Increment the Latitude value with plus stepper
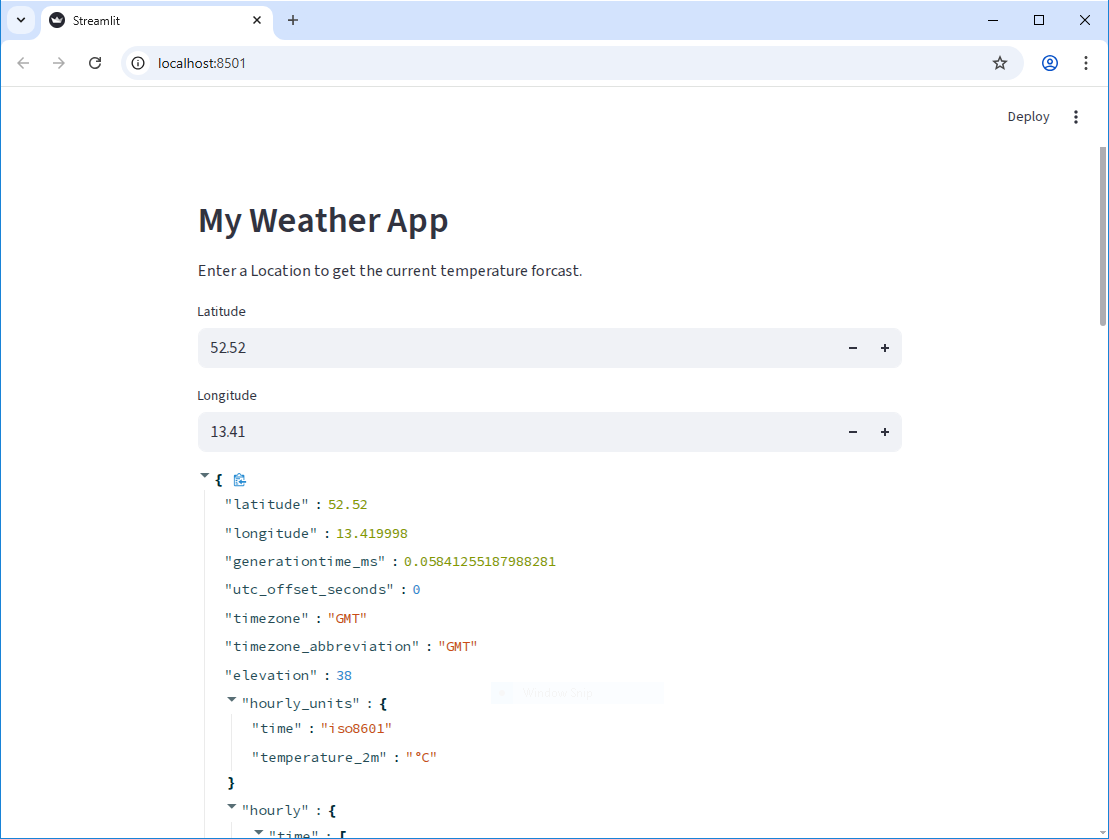This screenshot has height=839, width=1109. coord(885,347)
